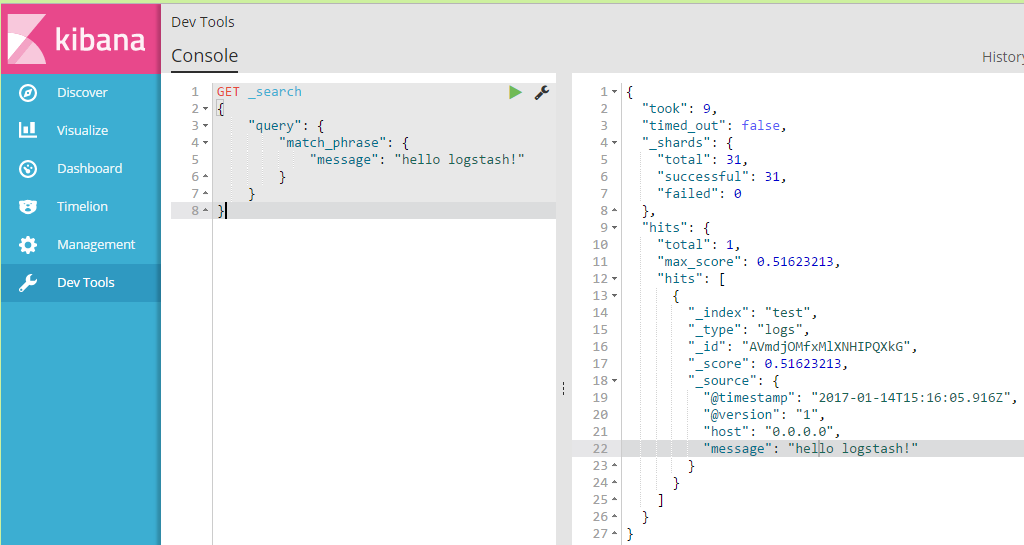Click GET method in request line
The image size is (1024, 545).
[228, 92]
